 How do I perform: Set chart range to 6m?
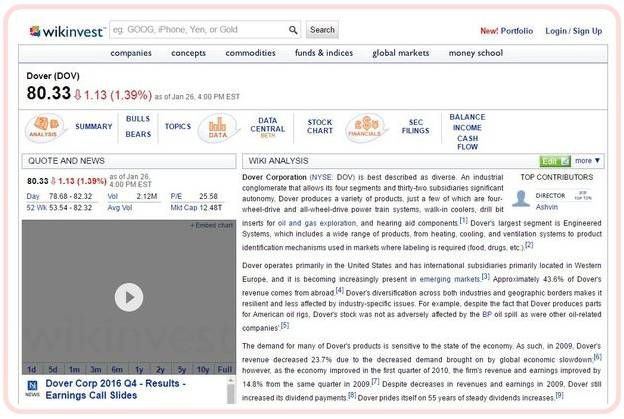(x=117, y=370)
